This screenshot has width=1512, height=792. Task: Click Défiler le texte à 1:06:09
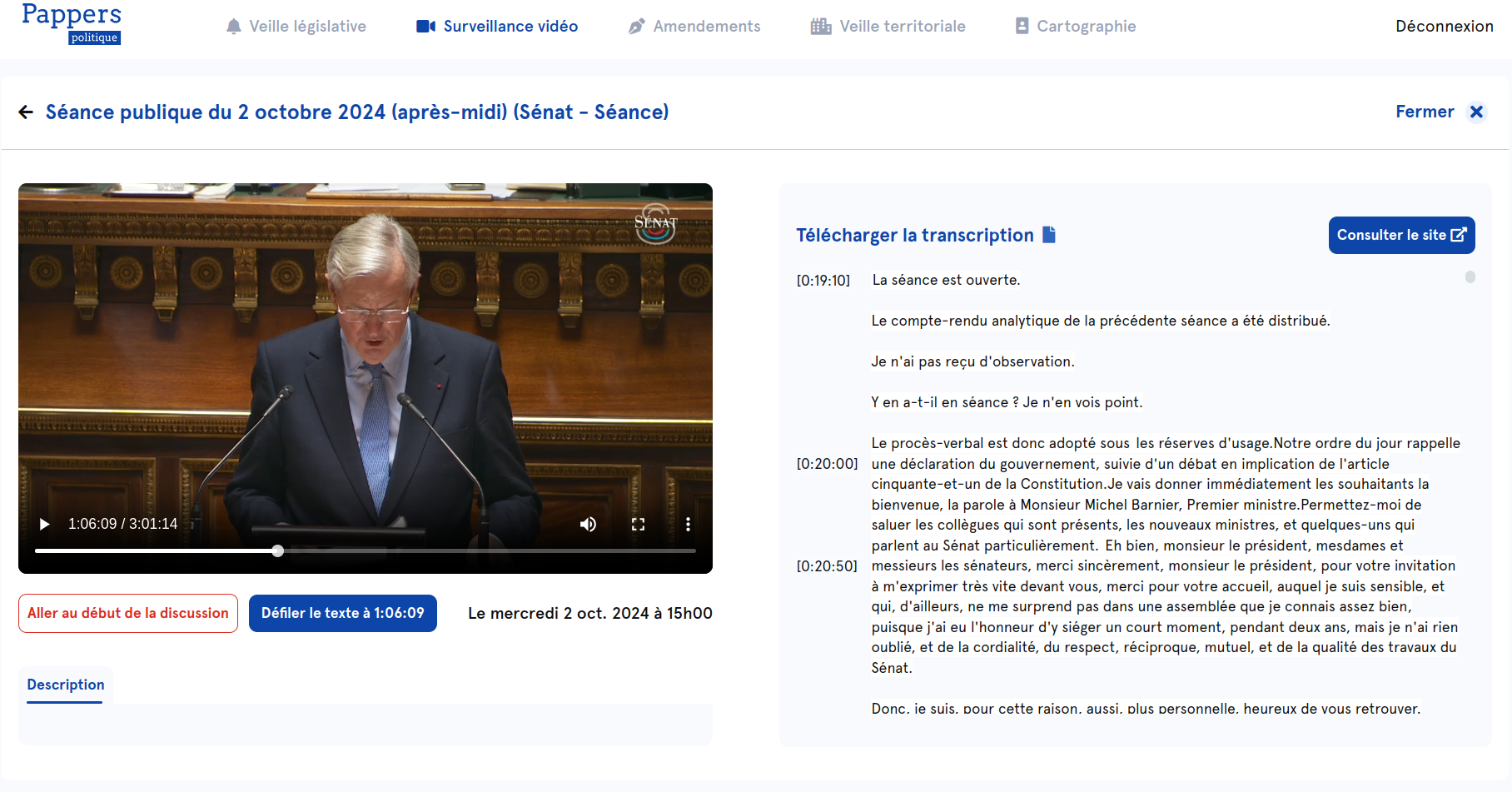(x=343, y=613)
